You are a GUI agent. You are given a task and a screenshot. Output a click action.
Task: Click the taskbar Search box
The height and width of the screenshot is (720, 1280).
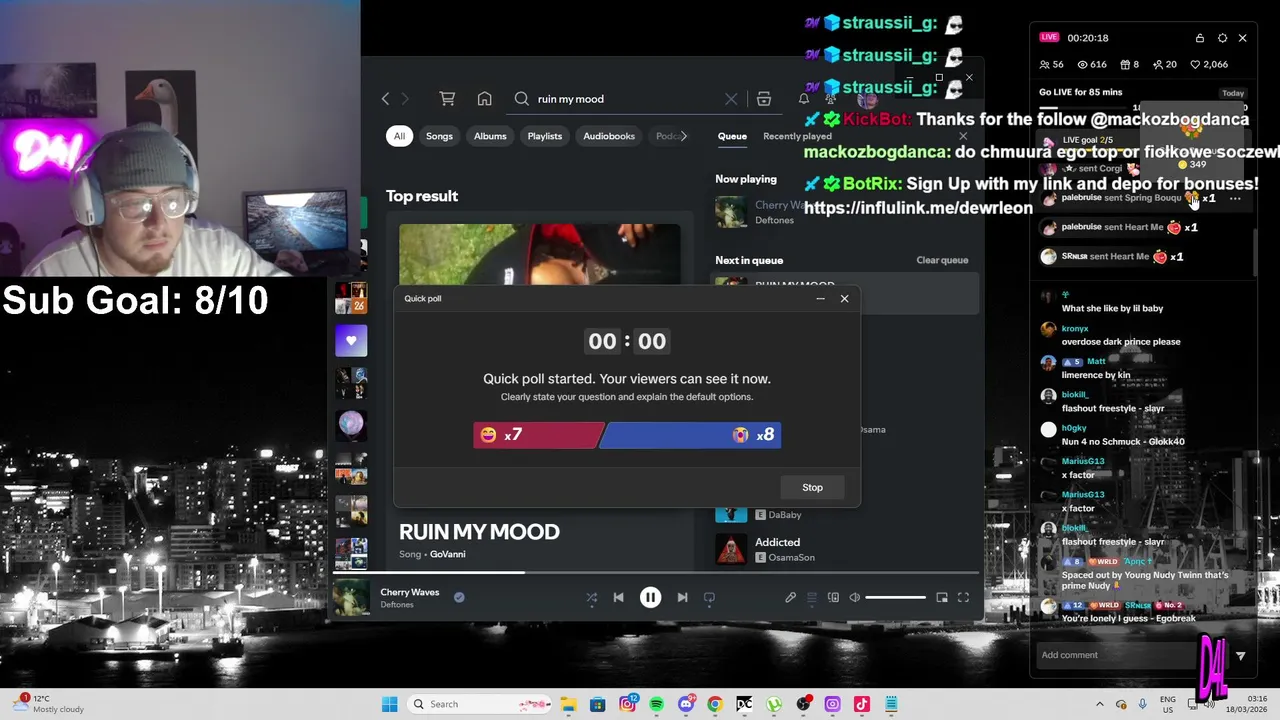pyautogui.click(x=481, y=704)
